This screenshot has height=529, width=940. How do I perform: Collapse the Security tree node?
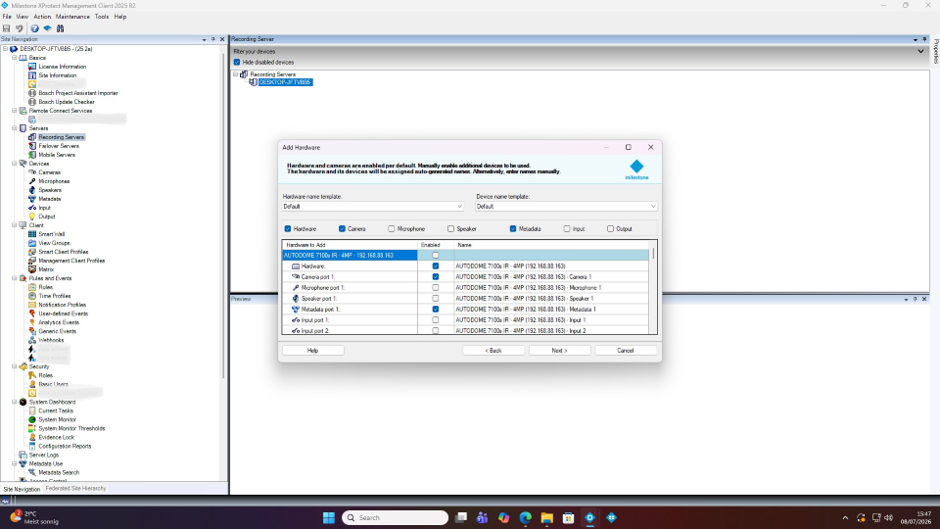[14, 366]
